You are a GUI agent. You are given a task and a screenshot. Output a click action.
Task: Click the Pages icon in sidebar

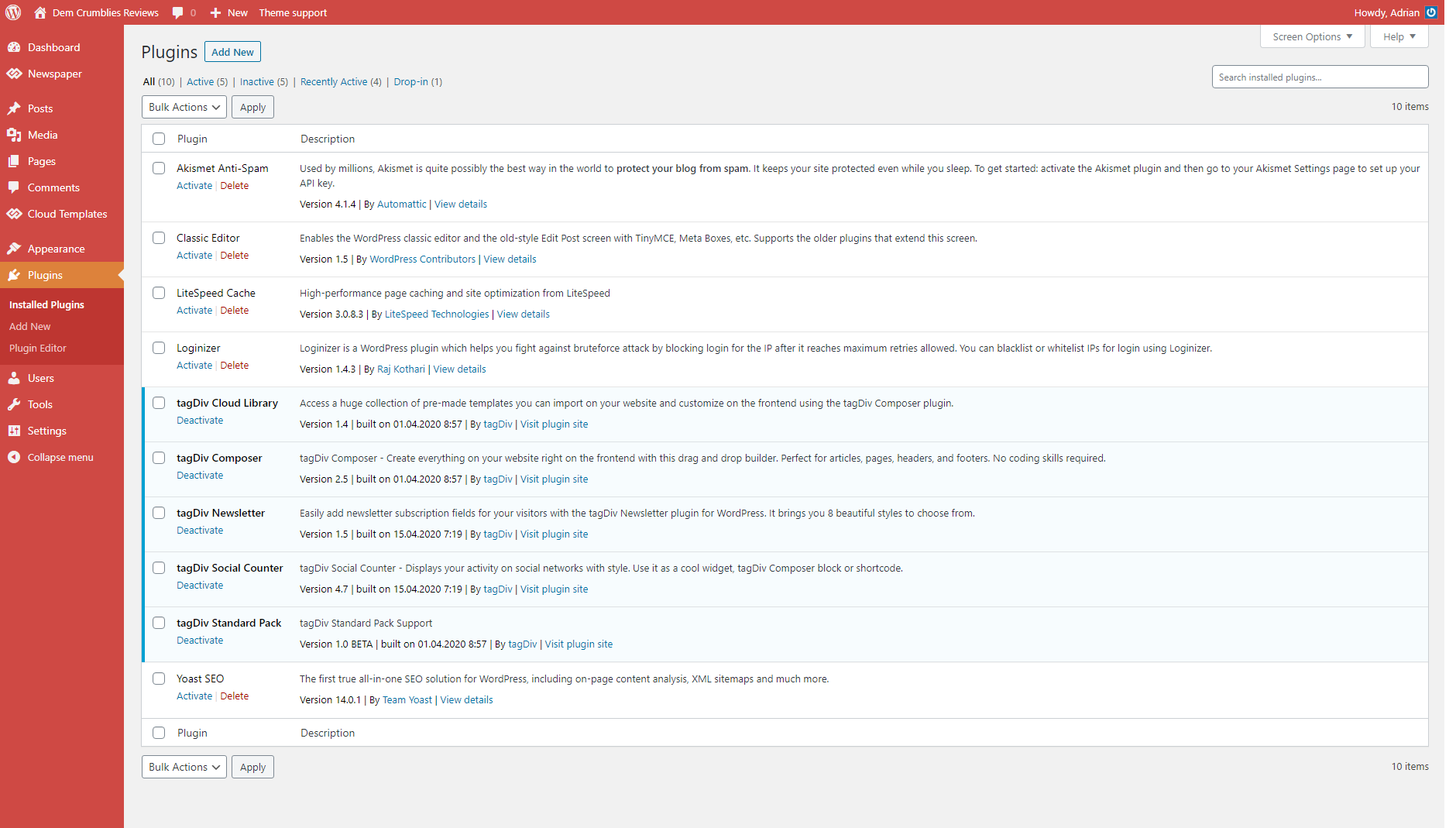(x=14, y=161)
